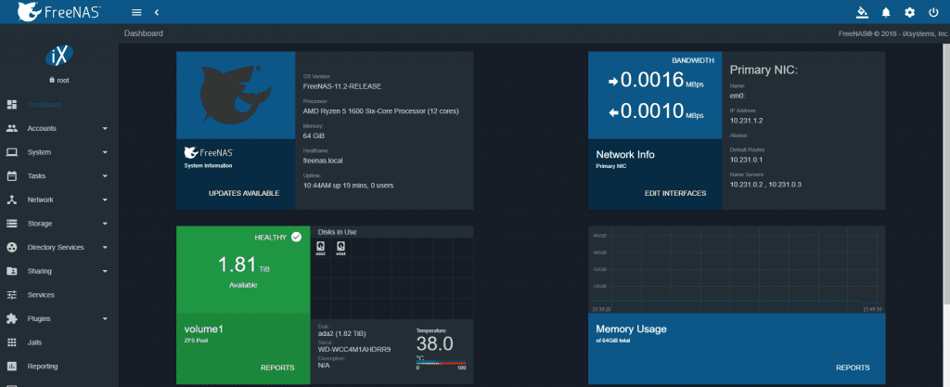Click the hamburger menu icon in top bar
The height and width of the screenshot is (387, 950).
[x=136, y=12]
